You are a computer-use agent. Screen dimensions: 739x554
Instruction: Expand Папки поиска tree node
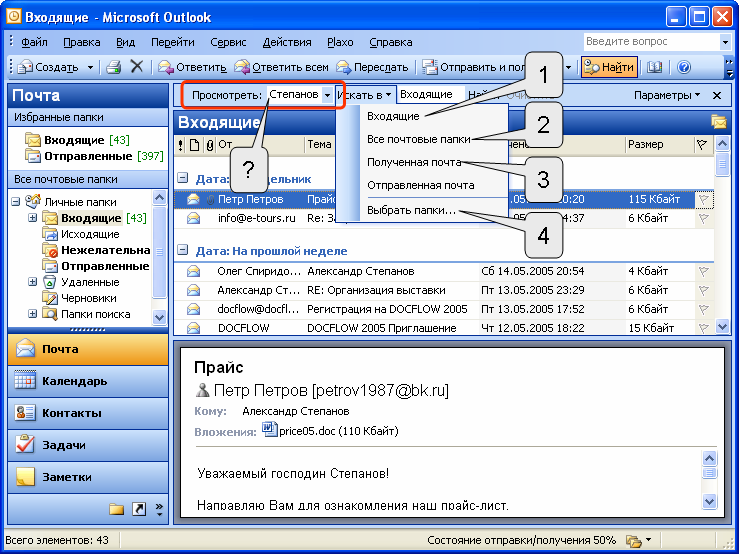tap(33, 314)
